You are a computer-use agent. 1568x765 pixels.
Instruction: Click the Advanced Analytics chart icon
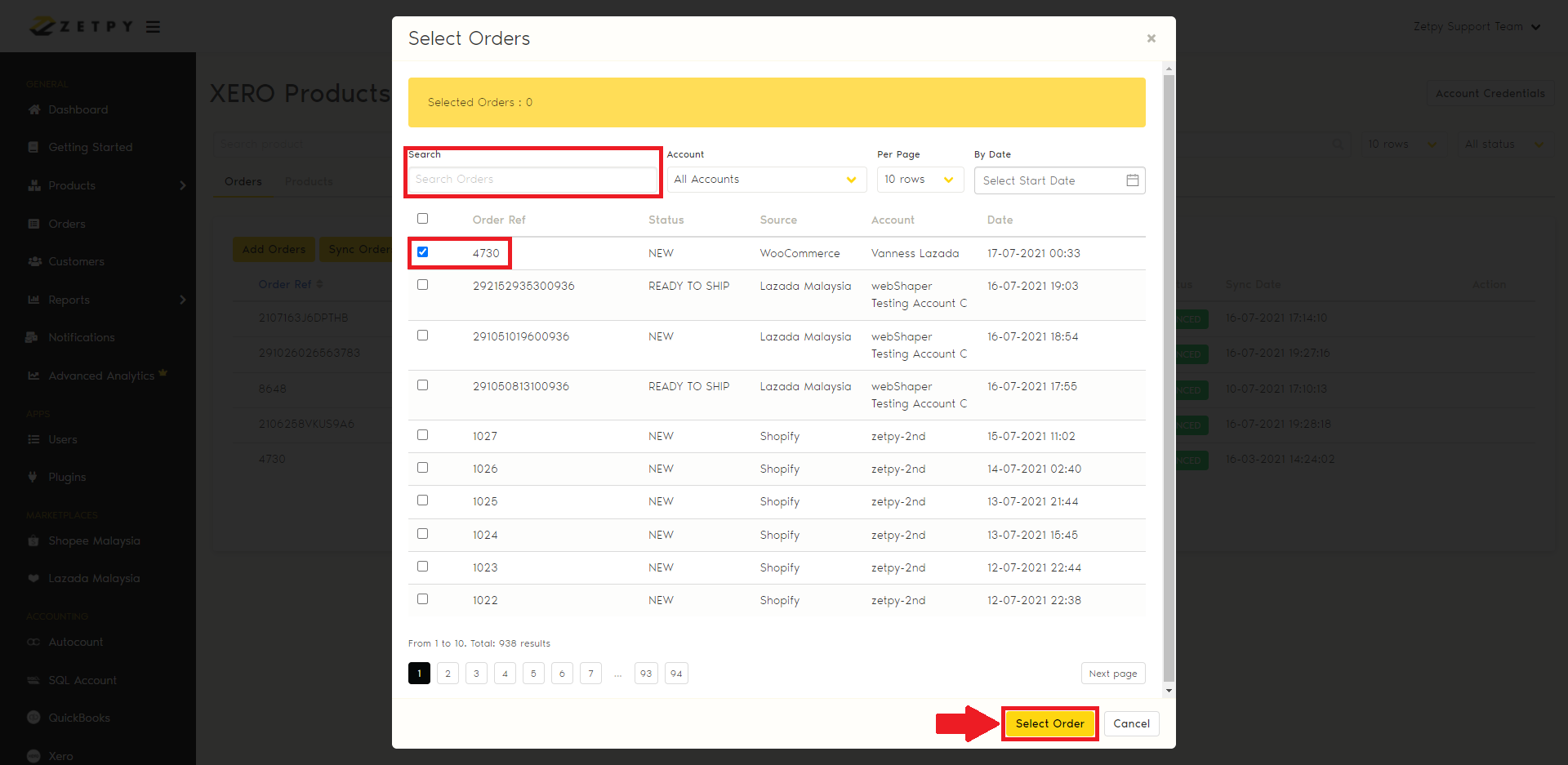pyautogui.click(x=33, y=376)
